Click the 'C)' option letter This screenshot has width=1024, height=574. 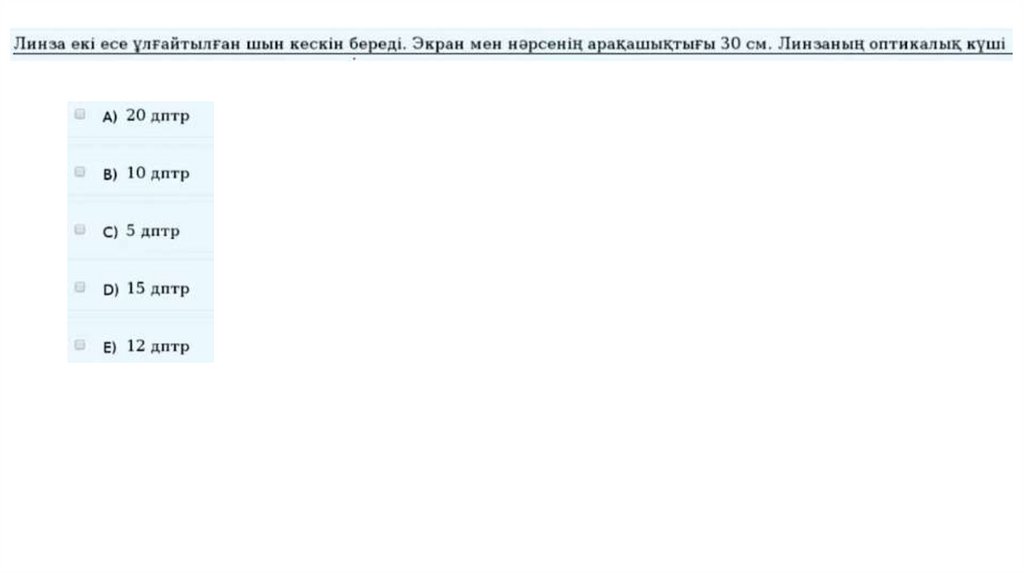[x=110, y=232]
